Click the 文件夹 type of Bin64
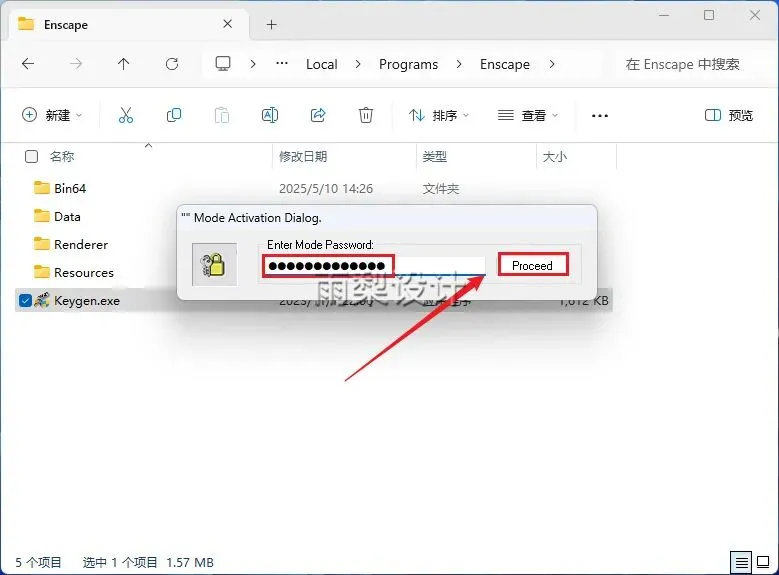Image resolution: width=779 pixels, height=575 pixels. click(x=441, y=188)
